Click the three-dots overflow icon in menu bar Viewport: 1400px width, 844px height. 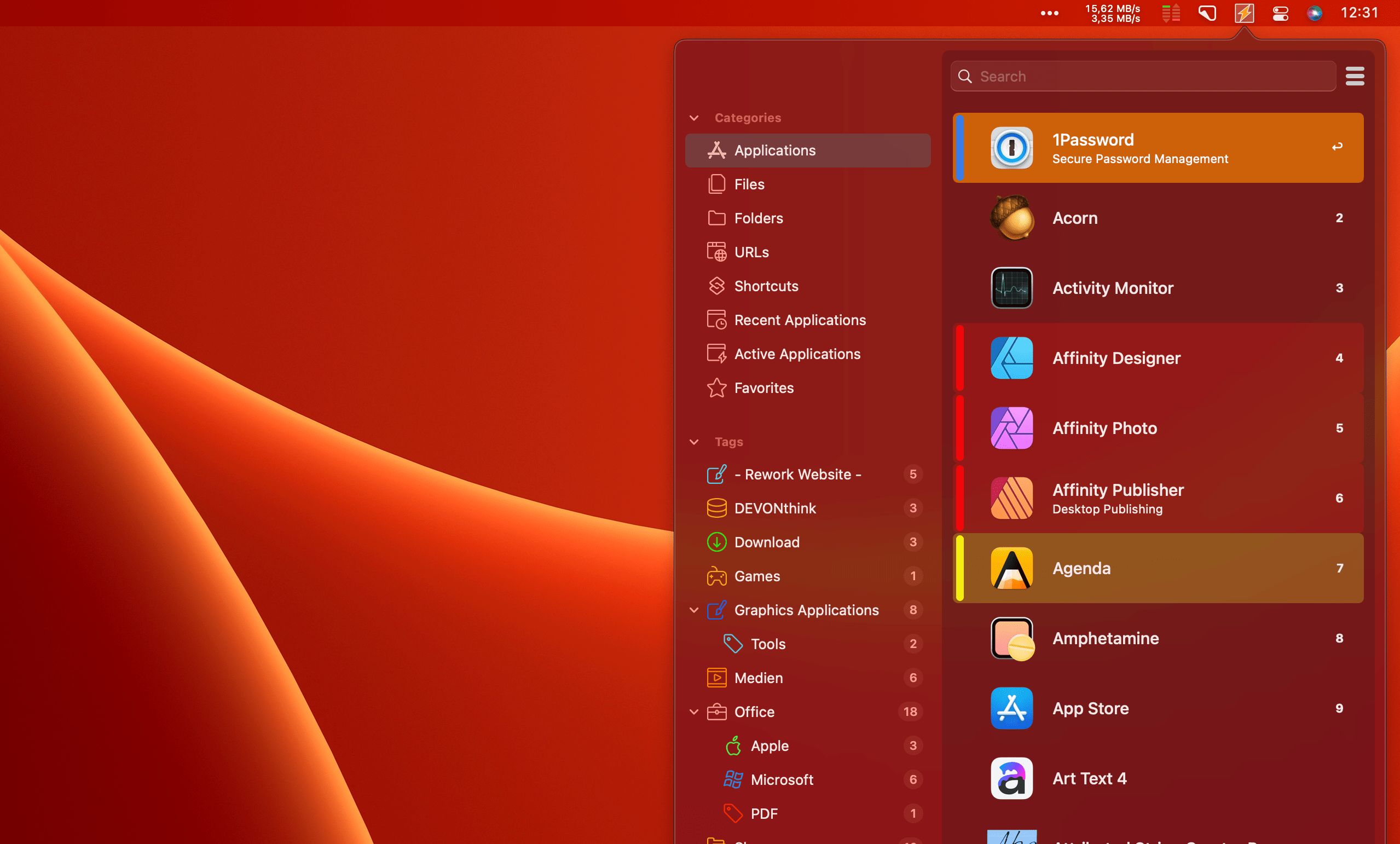click(1049, 13)
